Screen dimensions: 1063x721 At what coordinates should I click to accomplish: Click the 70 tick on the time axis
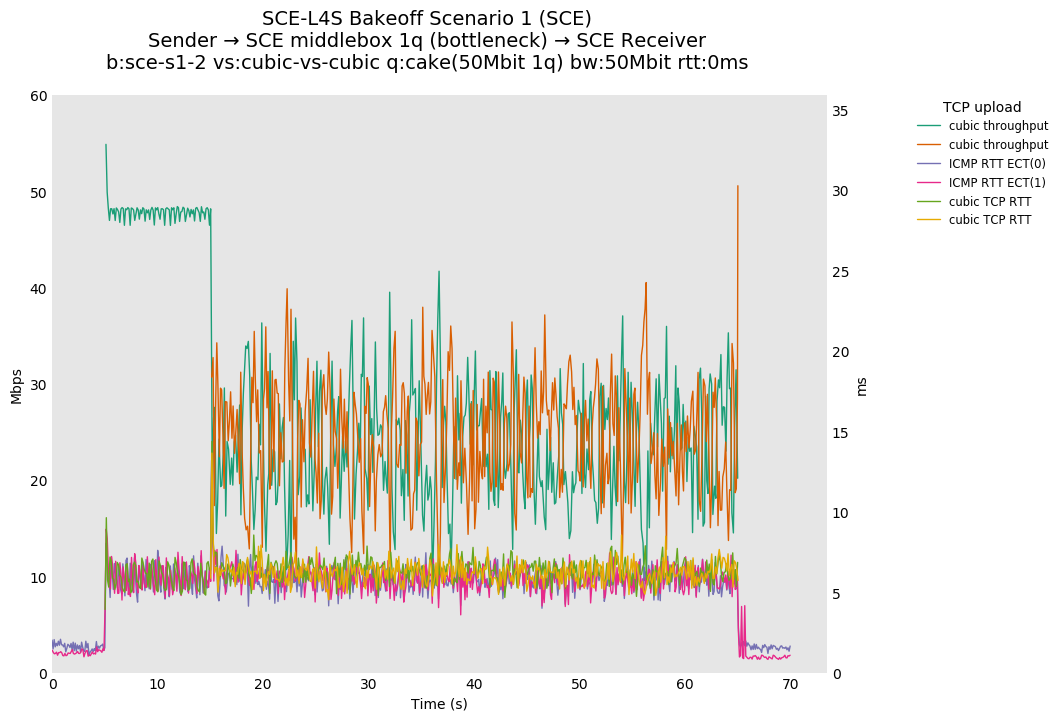click(790, 685)
